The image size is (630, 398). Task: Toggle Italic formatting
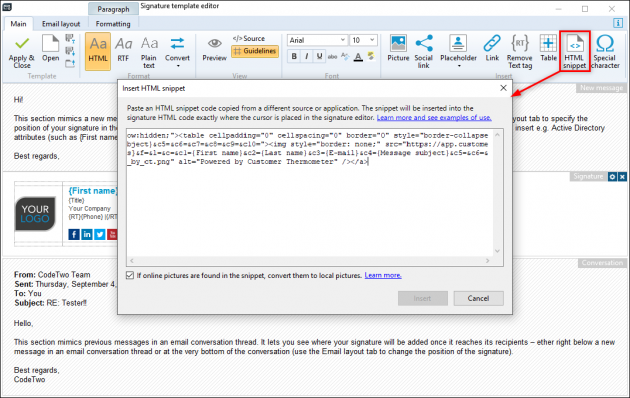coord(307,57)
